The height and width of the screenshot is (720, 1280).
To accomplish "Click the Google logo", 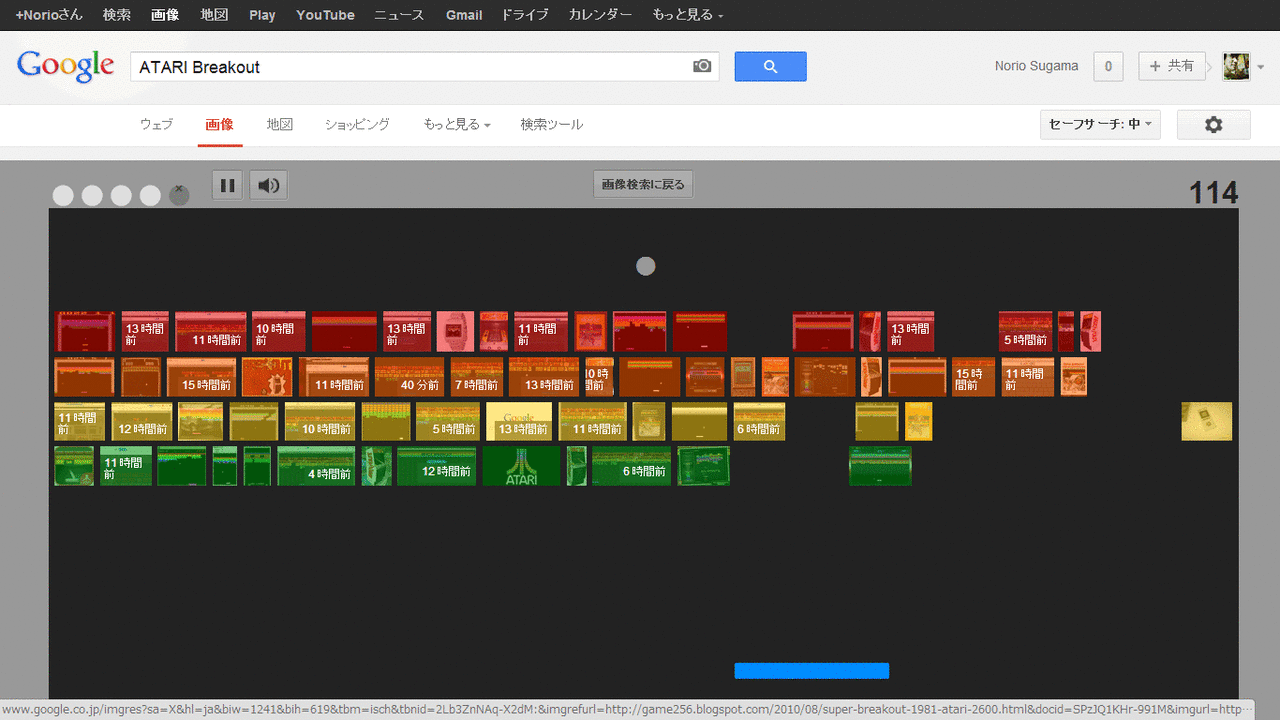I will click(x=66, y=66).
